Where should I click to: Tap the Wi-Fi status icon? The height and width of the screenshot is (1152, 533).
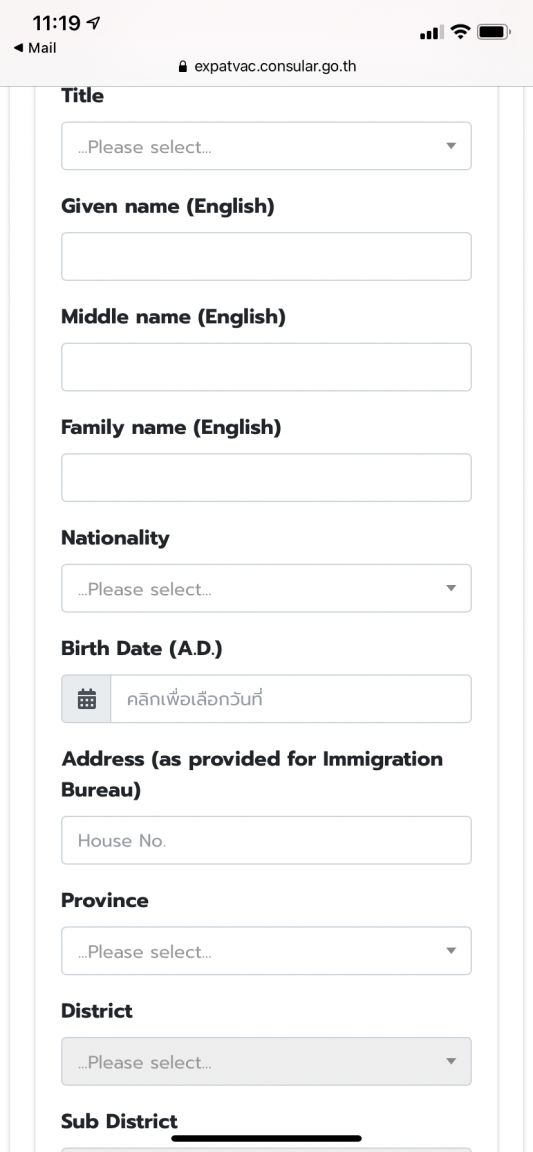pyautogui.click(x=461, y=32)
